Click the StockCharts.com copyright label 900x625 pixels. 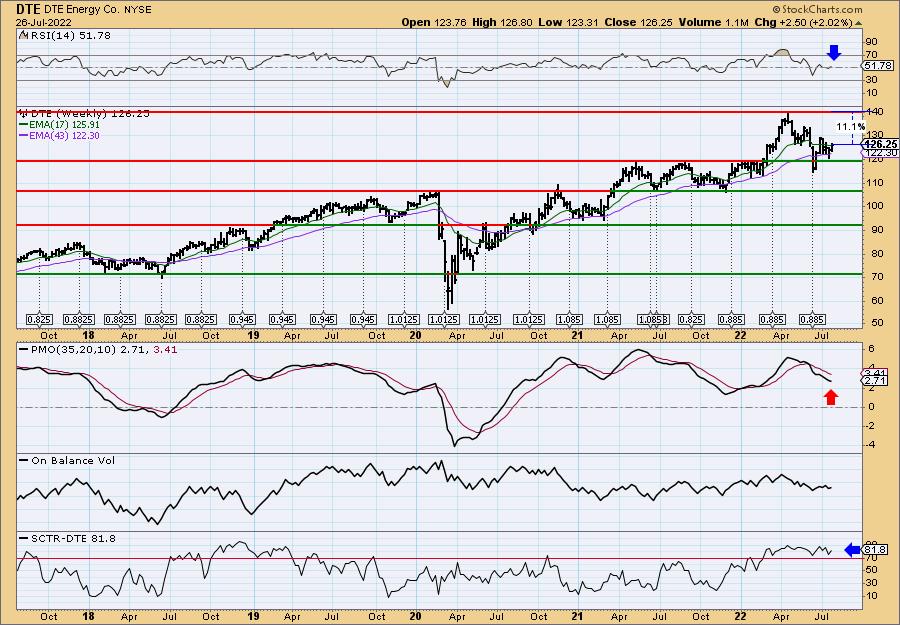tap(817, 9)
